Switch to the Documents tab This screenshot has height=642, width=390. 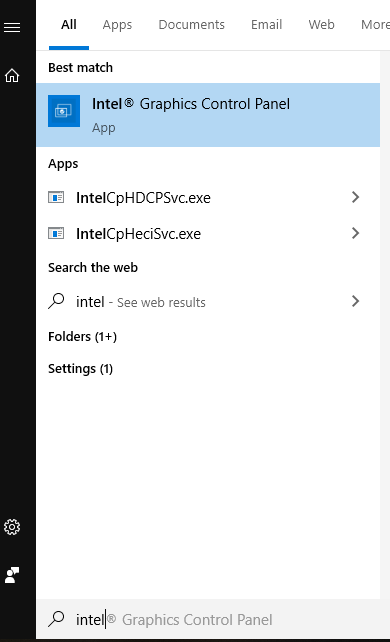192,25
